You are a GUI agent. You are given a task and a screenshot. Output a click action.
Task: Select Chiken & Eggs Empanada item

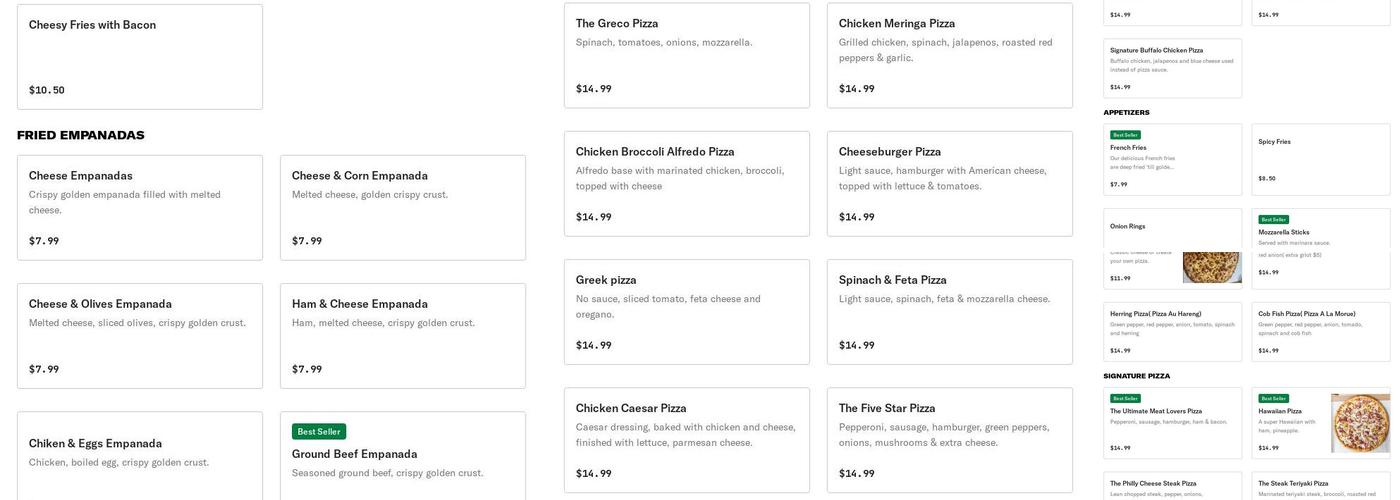point(139,455)
